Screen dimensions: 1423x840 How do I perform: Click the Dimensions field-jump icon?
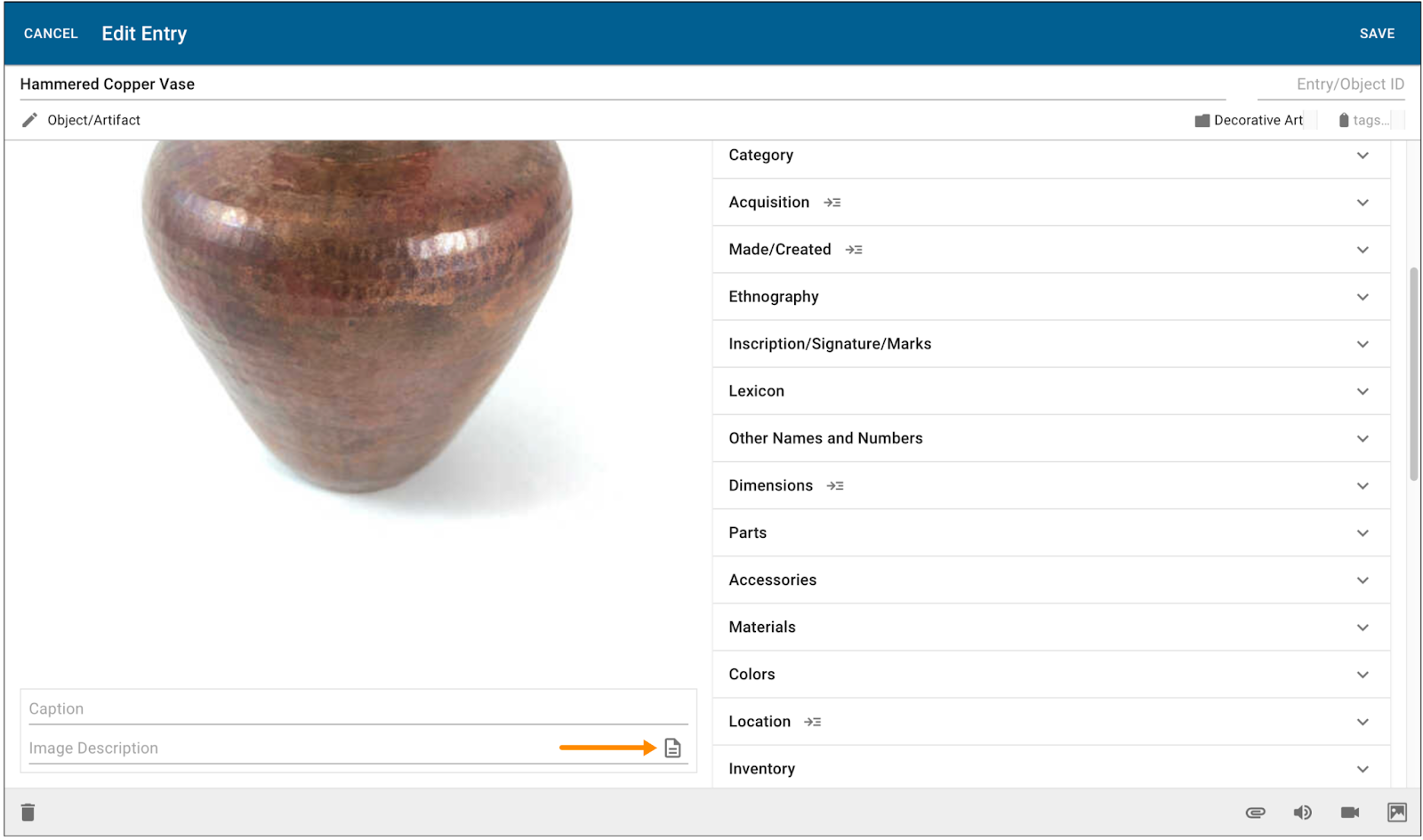point(835,486)
